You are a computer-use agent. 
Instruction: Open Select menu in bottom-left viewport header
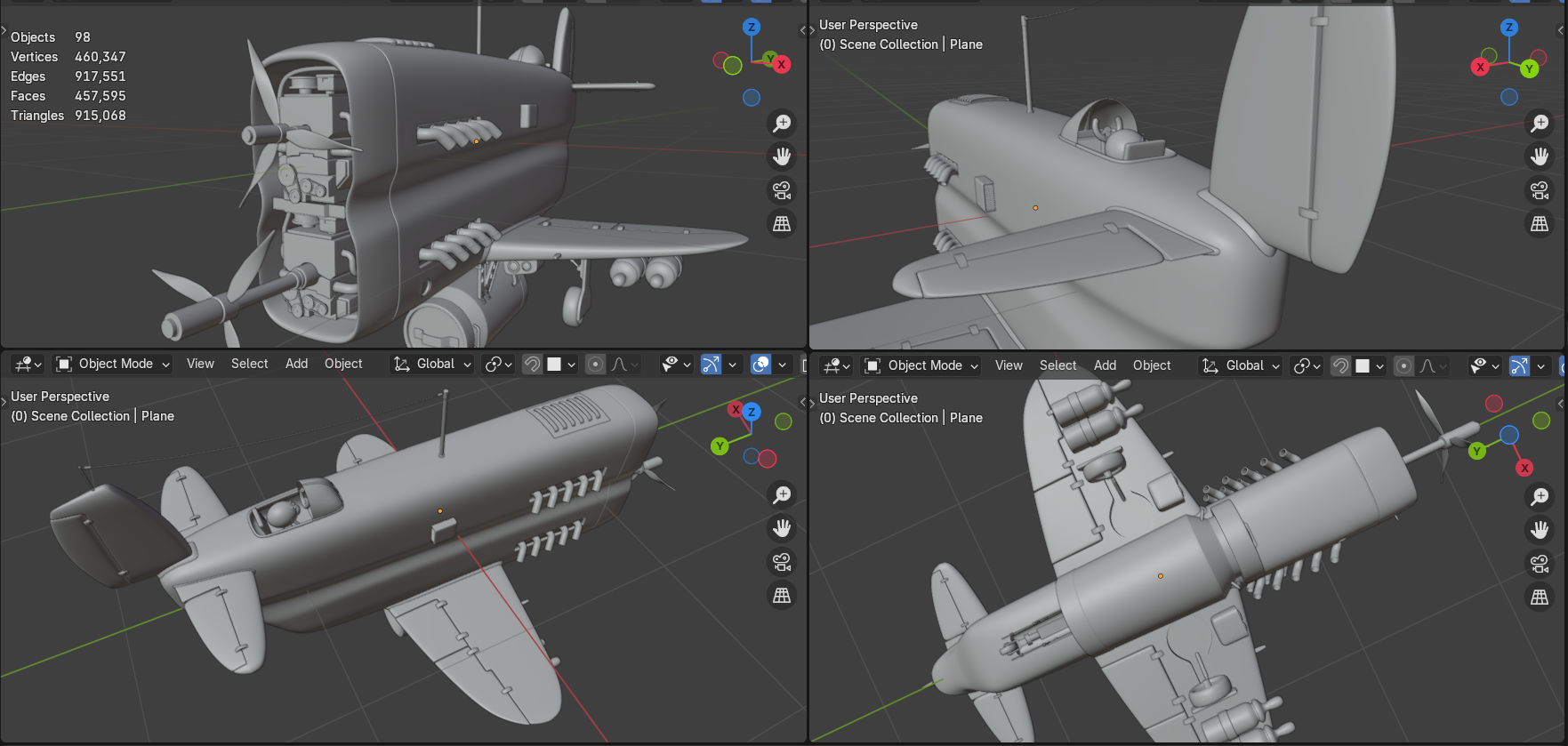point(249,364)
